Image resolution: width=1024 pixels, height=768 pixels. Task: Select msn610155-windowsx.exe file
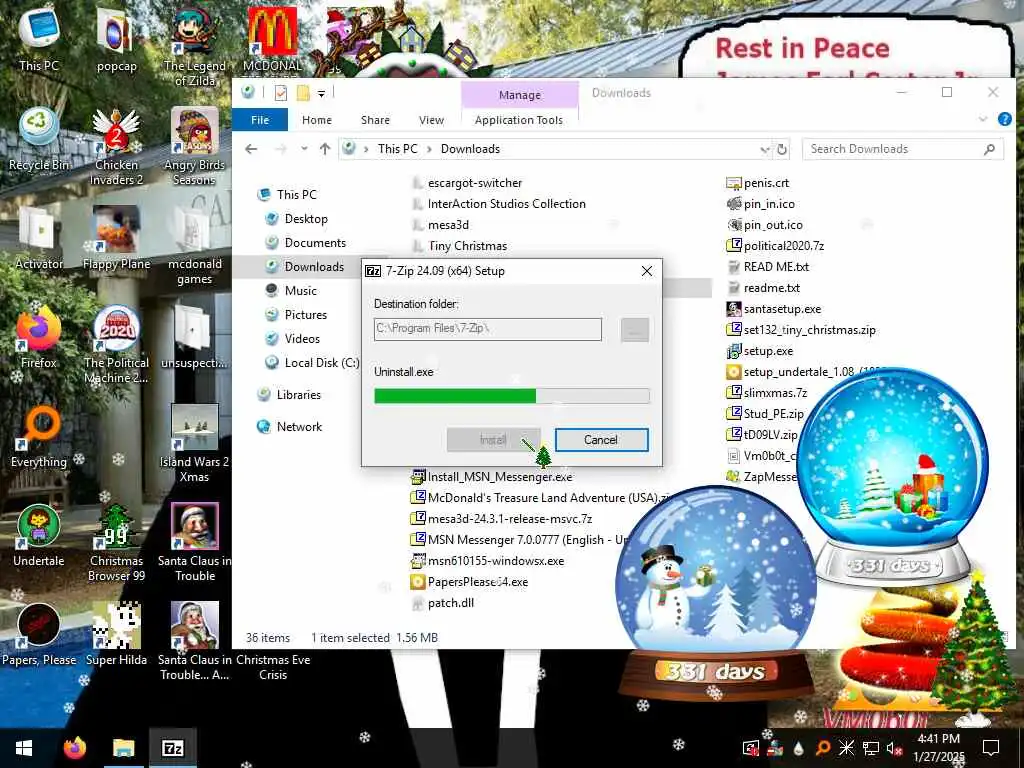(495, 560)
